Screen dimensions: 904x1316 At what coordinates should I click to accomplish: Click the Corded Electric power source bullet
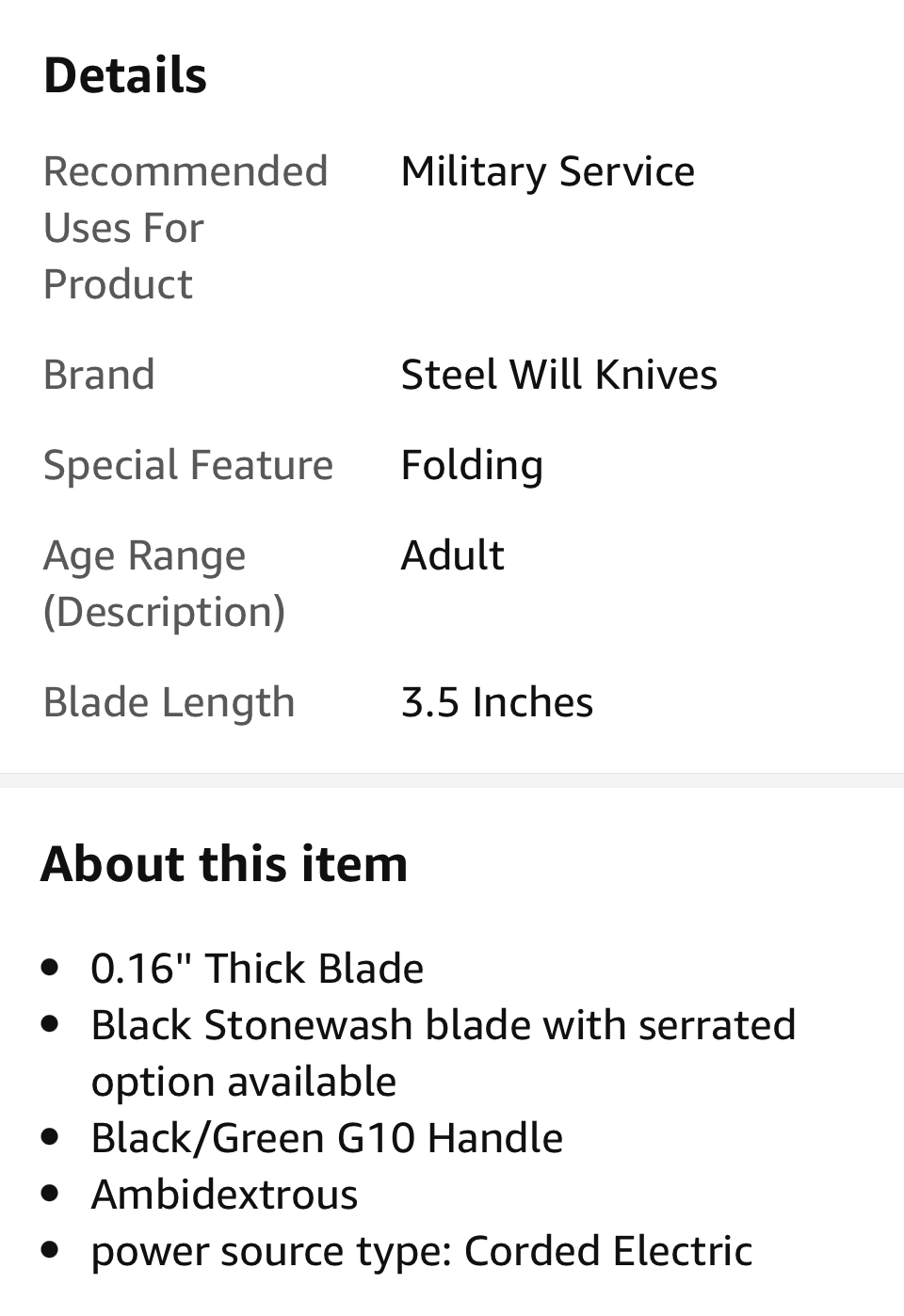(421, 1251)
